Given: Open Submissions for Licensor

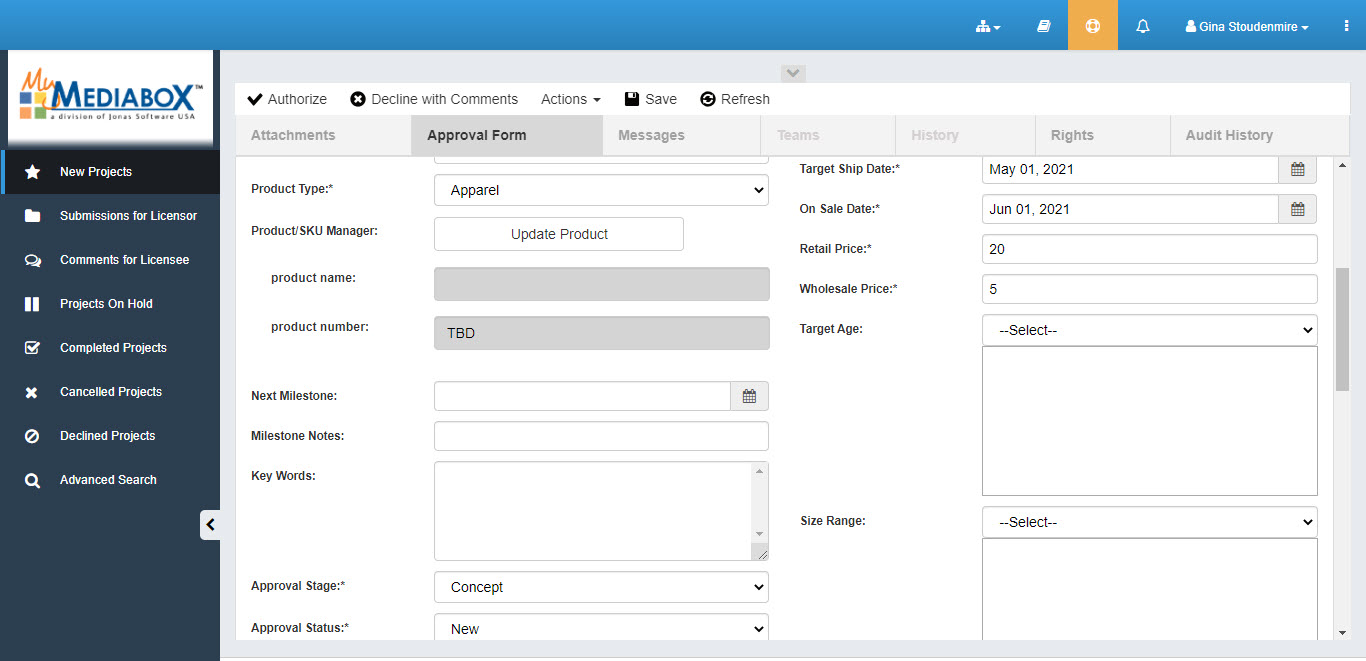Looking at the screenshot, I should (x=110, y=216).
